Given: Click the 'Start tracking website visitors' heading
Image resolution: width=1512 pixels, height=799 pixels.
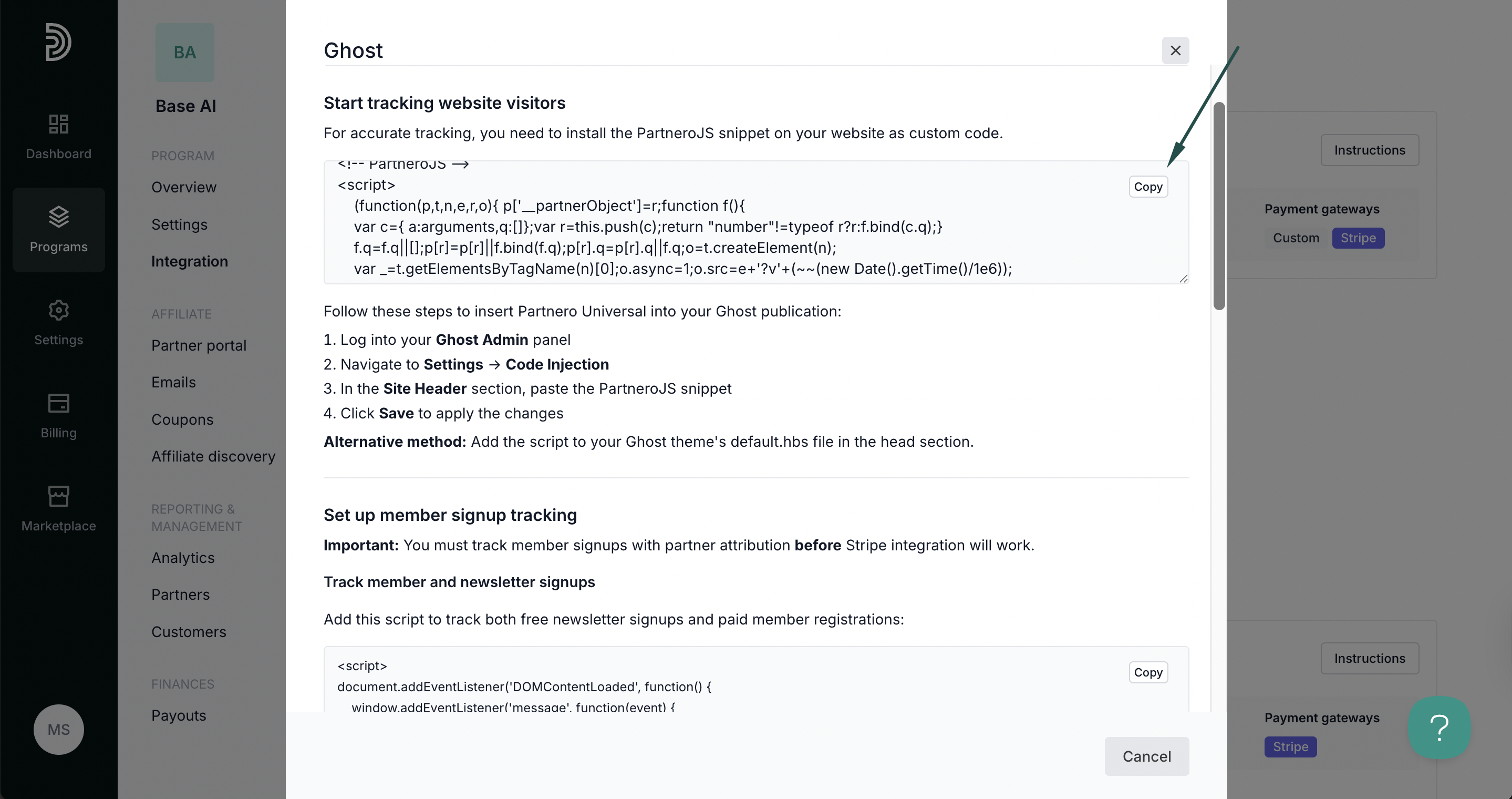Looking at the screenshot, I should (x=444, y=103).
